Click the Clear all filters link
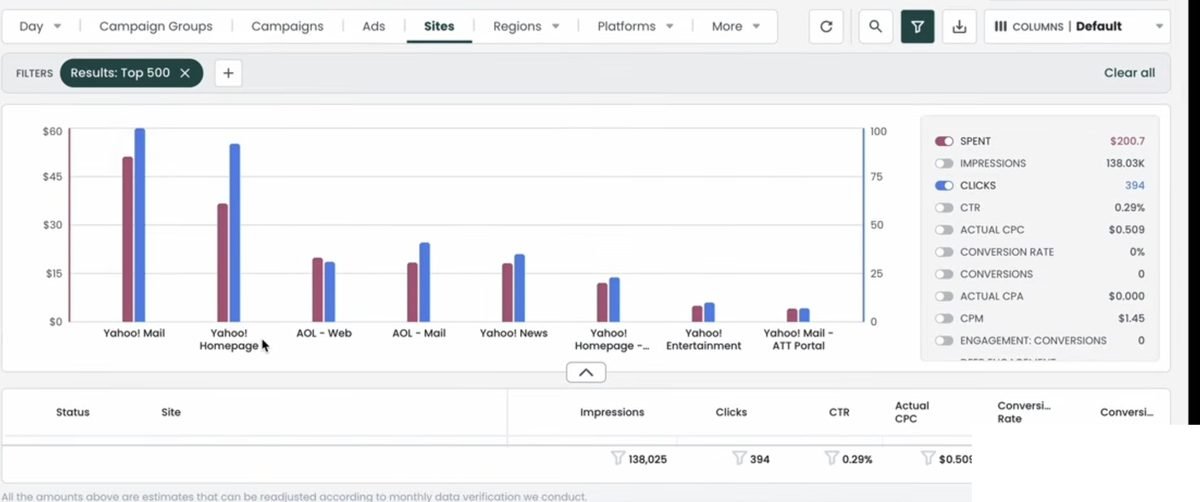Image resolution: width=1200 pixels, height=502 pixels. 1129,73
